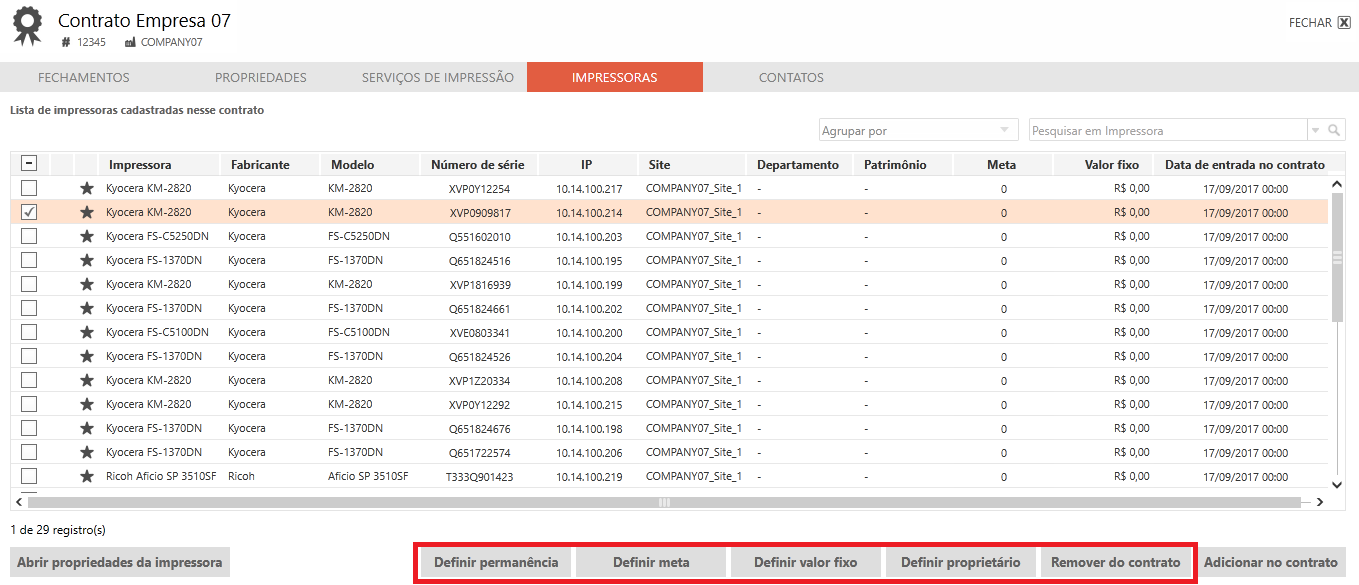The height and width of the screenshot is (585, 1359).
Task: Click the contract badge icon beside title
Action: tap(28, 26)
